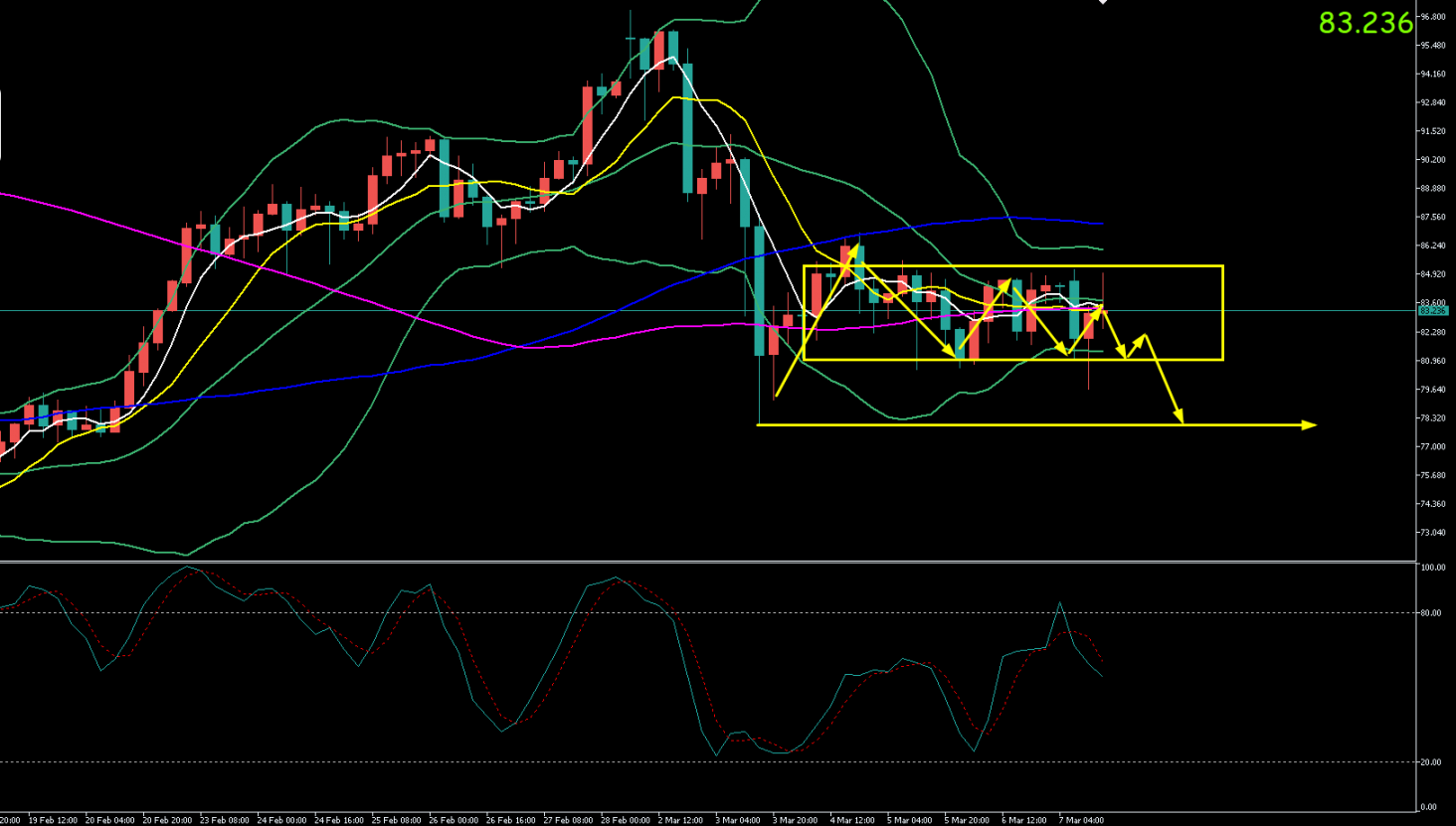Click the arrowhead of the horizontal yellow line

pos(1311,425)
